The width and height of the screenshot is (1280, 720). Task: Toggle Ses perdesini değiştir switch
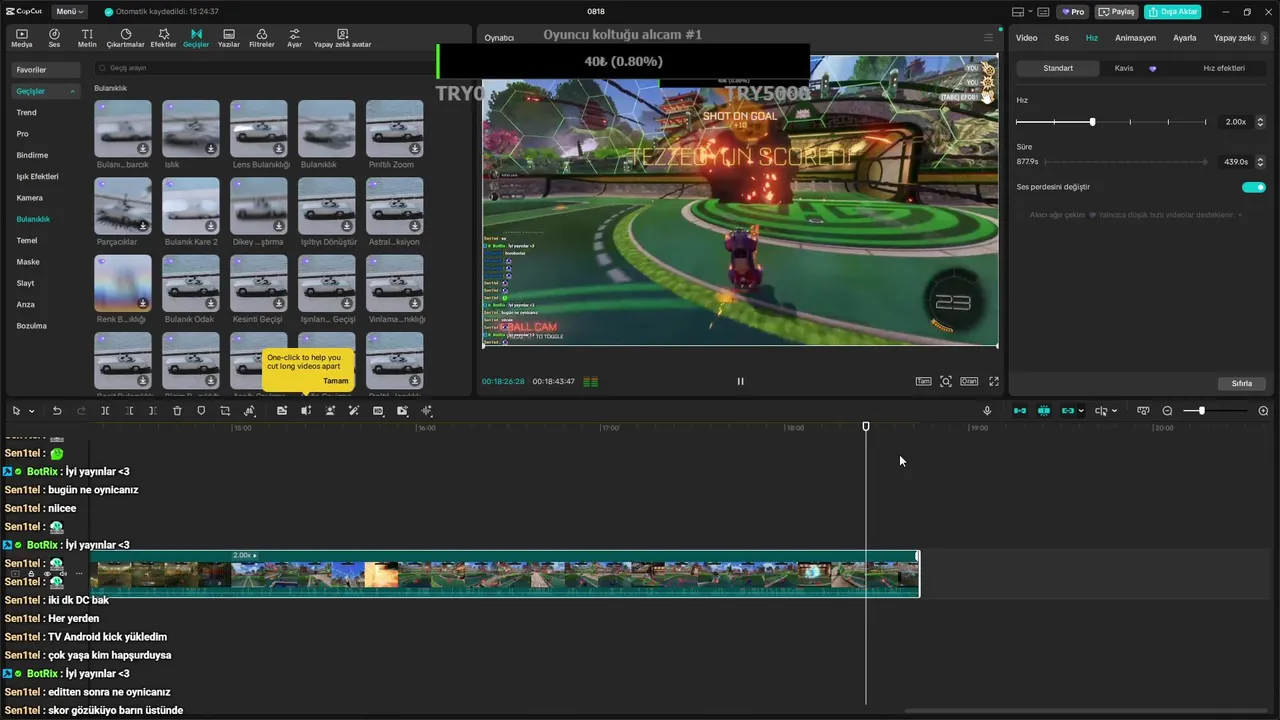tap(1253, 187)
